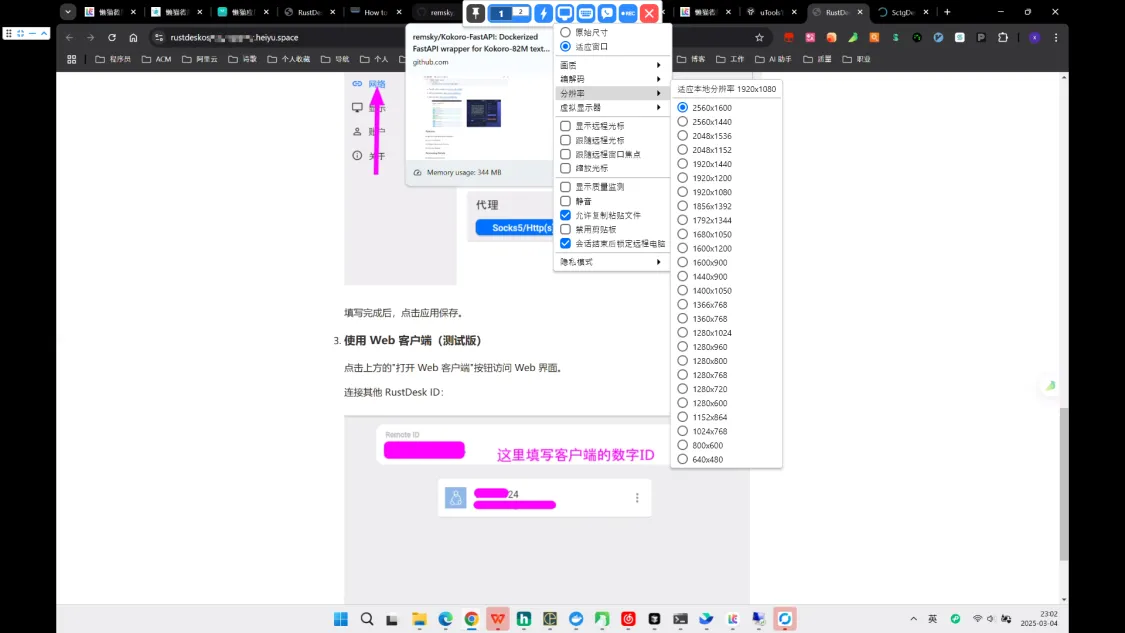This screenshot has width=1125, height=633.
Task: Click the pin toolbar icon in RustDesk
Action: point(476,13)
